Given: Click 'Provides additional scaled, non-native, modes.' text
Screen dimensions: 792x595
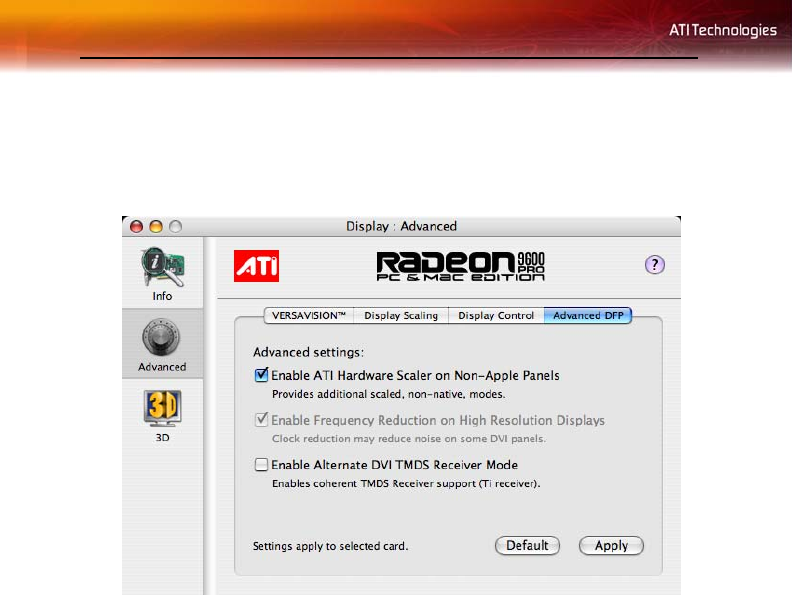Looking at the screenshot, I should [388, 394].
